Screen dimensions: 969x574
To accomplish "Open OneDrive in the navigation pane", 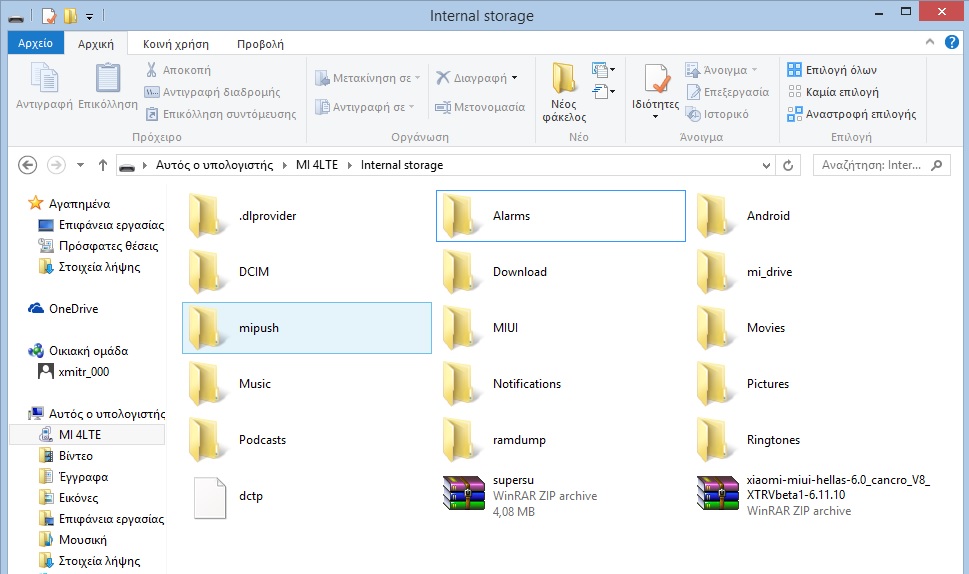I will [73, 309].
